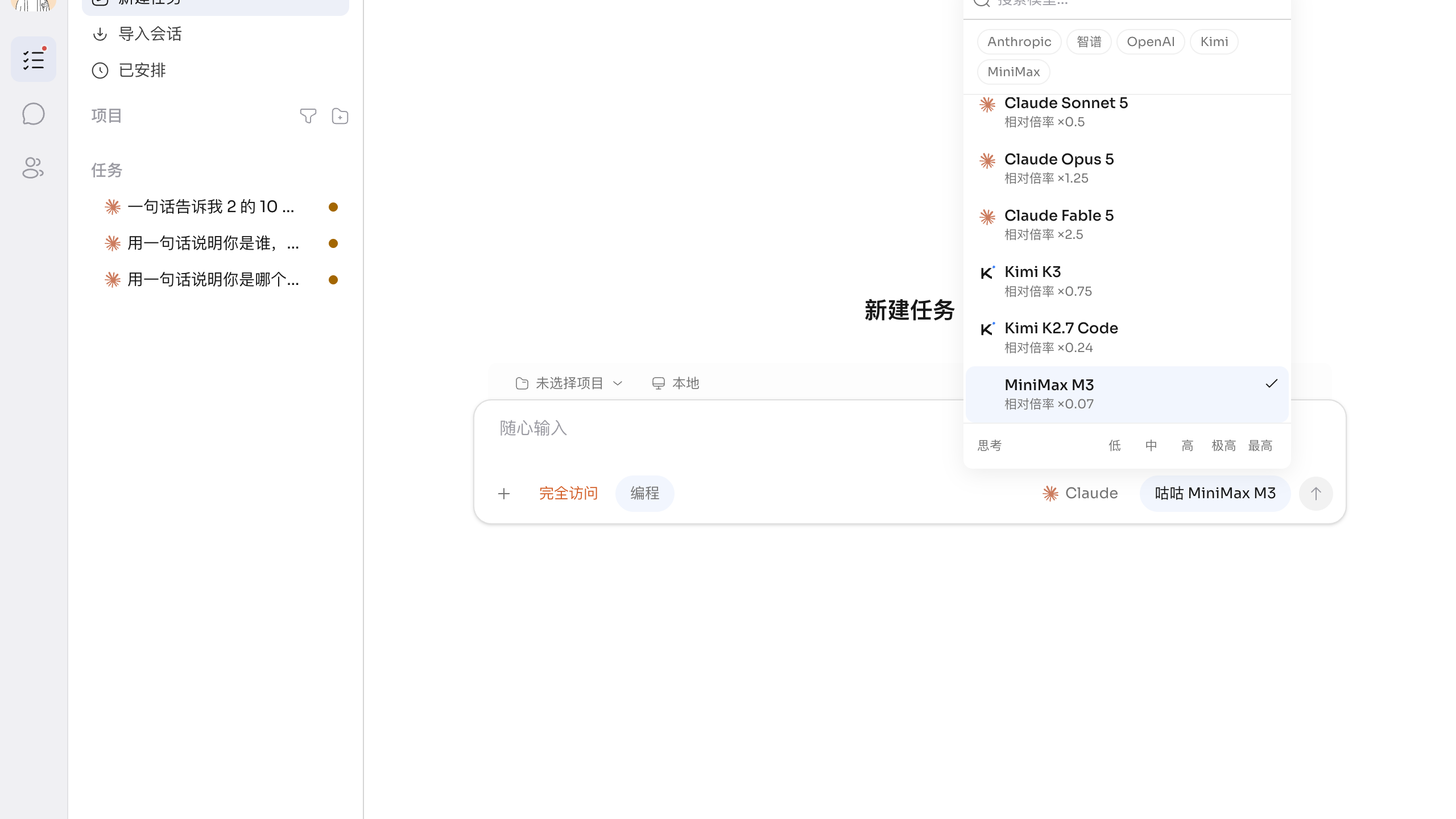
Task: Select Claude Fable 5 model
Action: [1127, 225]
